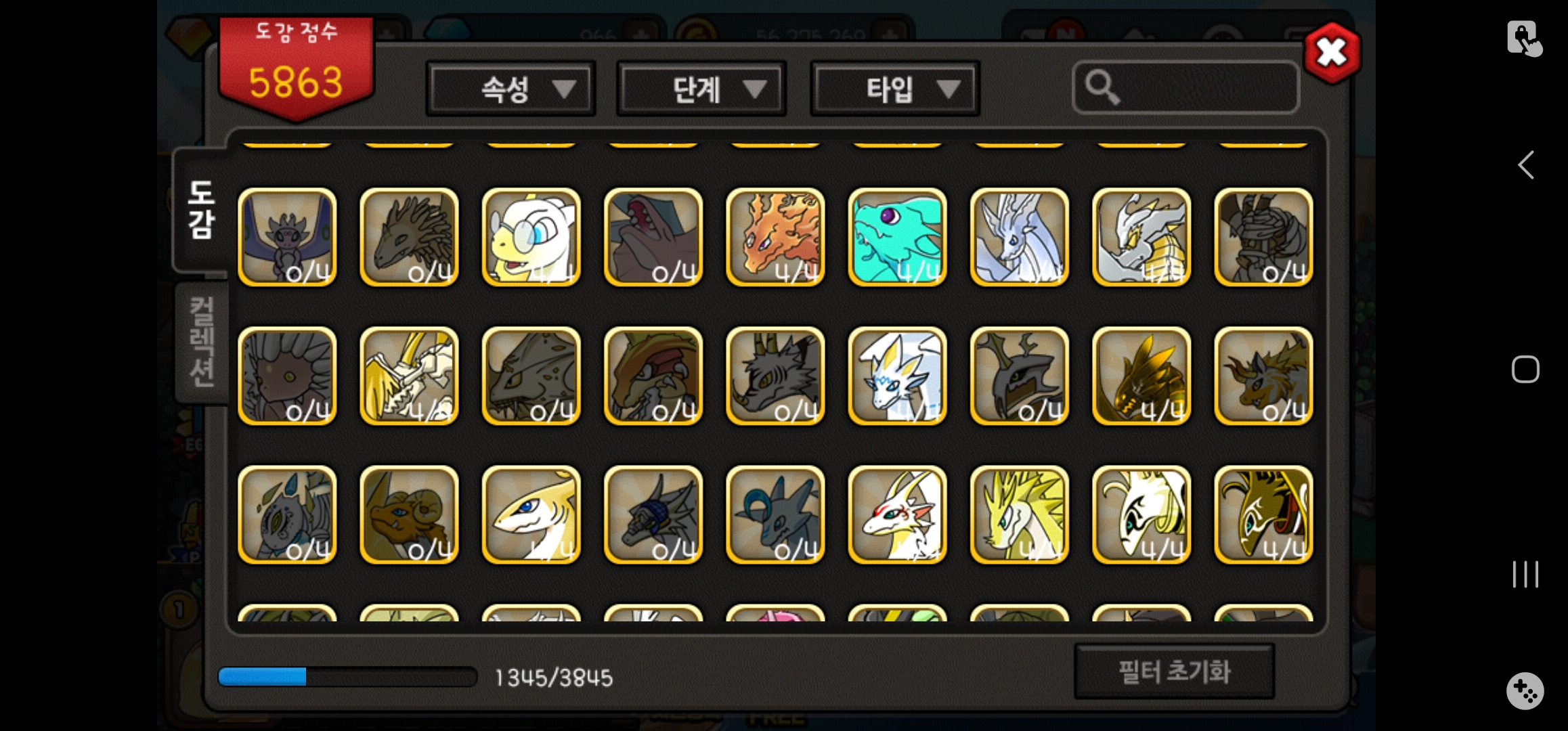Switch to the 도감 tab

(x=201, y=210)
